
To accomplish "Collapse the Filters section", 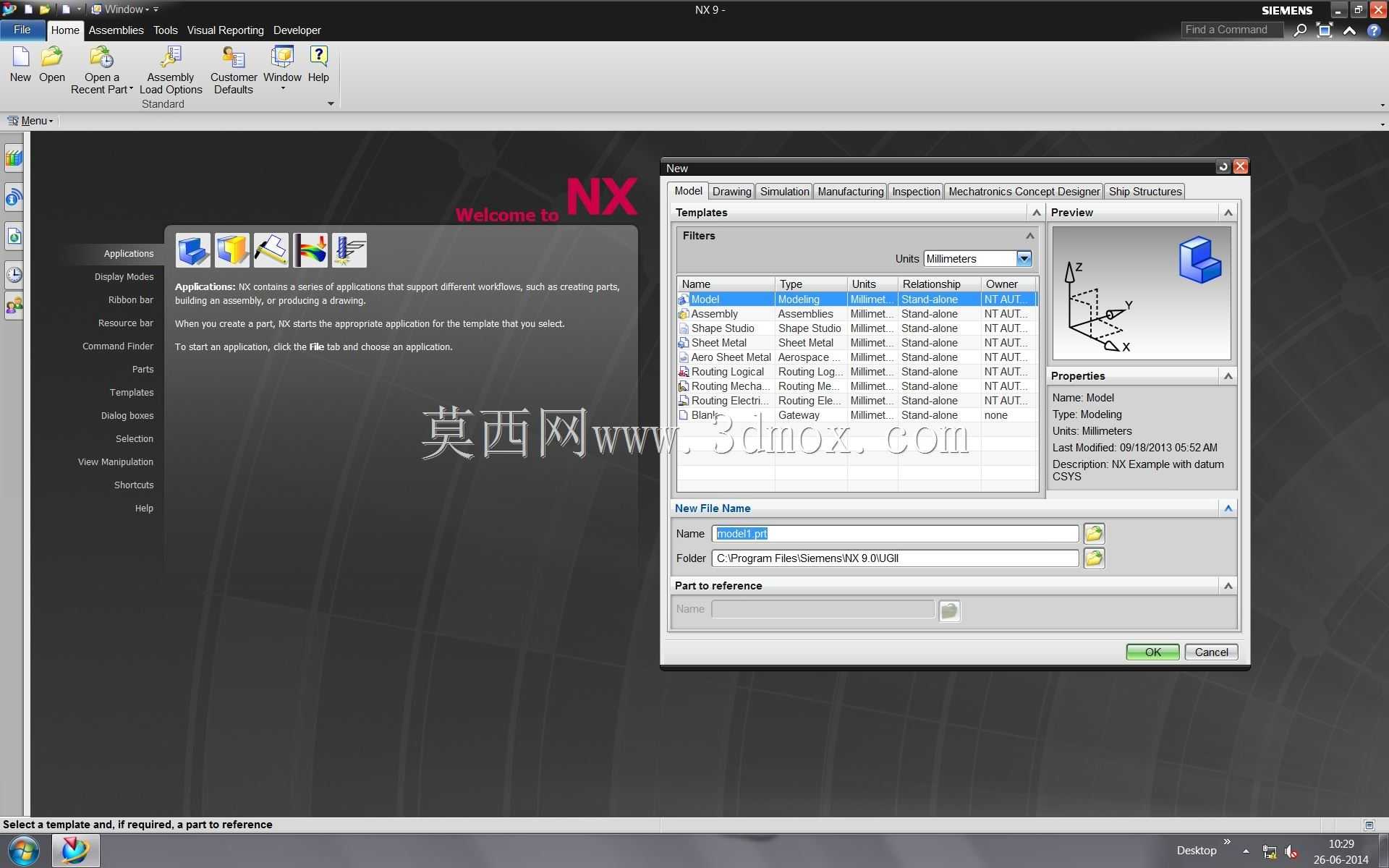I will click(1029, 236).
